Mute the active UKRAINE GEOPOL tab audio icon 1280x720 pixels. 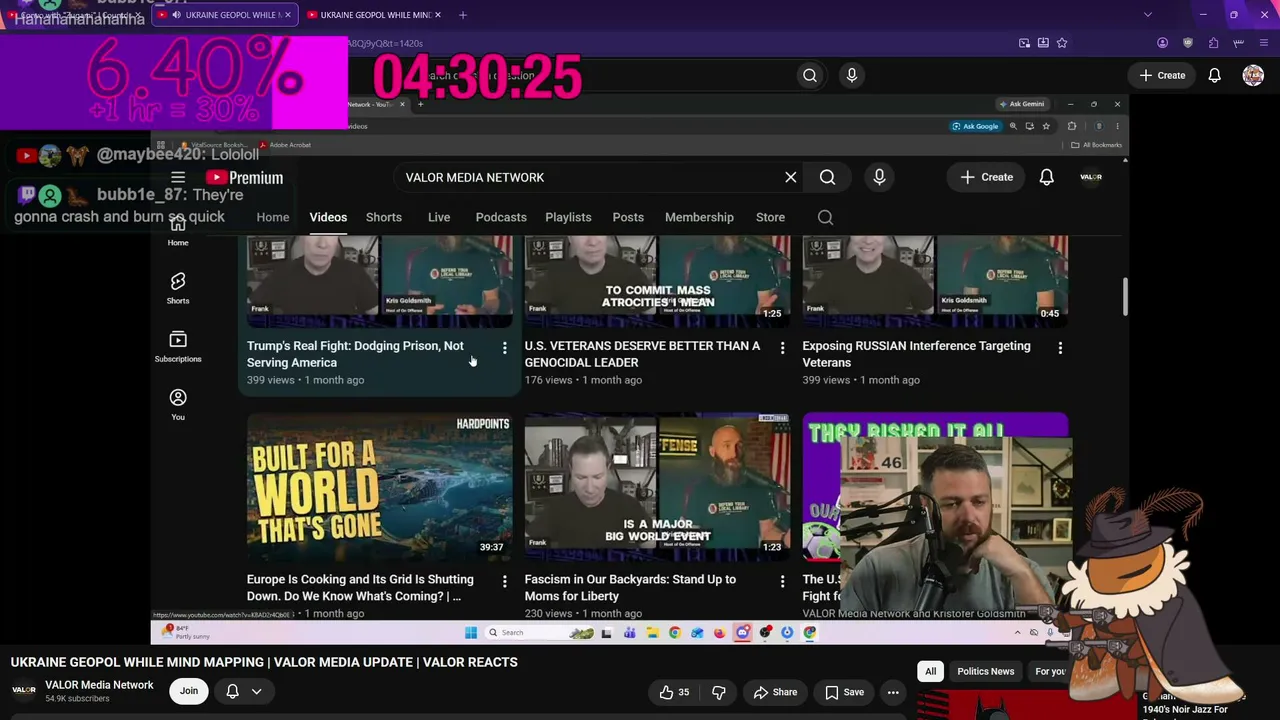[x=176, y=15]
